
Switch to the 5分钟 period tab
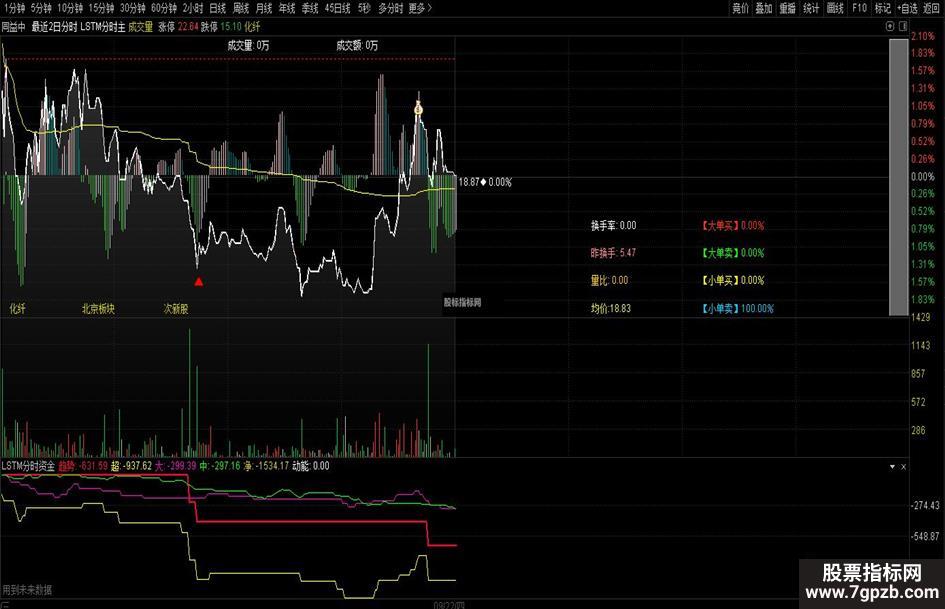(x=41, y=8)
